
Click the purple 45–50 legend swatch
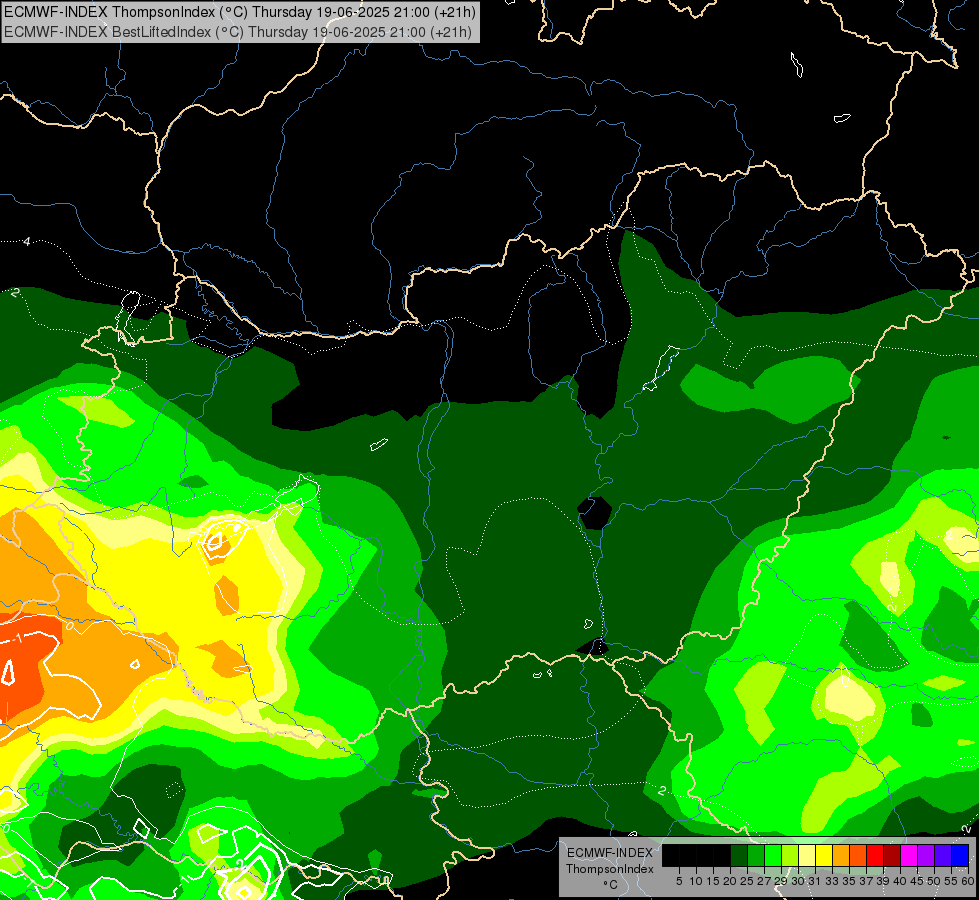tap(926, 855)
